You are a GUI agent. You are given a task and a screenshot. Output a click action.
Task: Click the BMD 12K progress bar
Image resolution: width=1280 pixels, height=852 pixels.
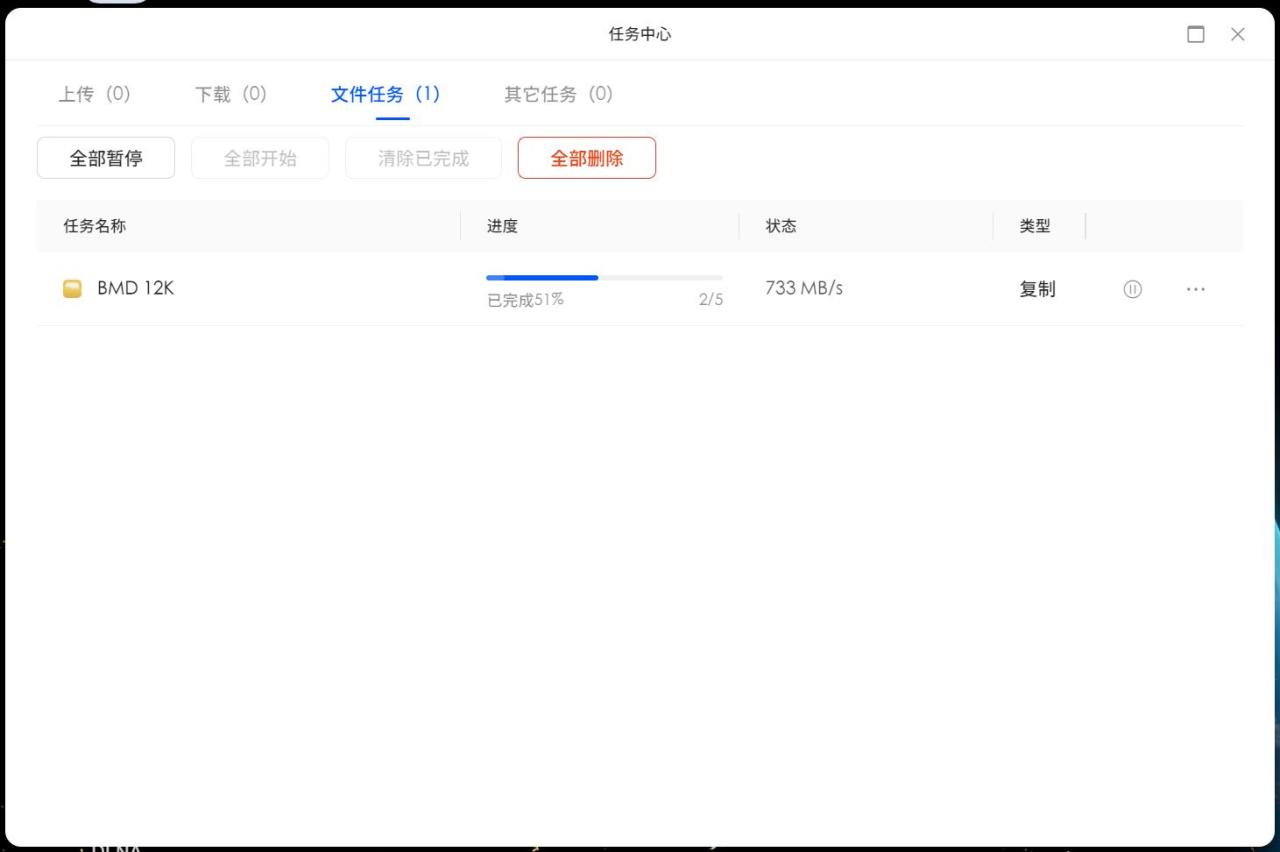pos(604,277)
